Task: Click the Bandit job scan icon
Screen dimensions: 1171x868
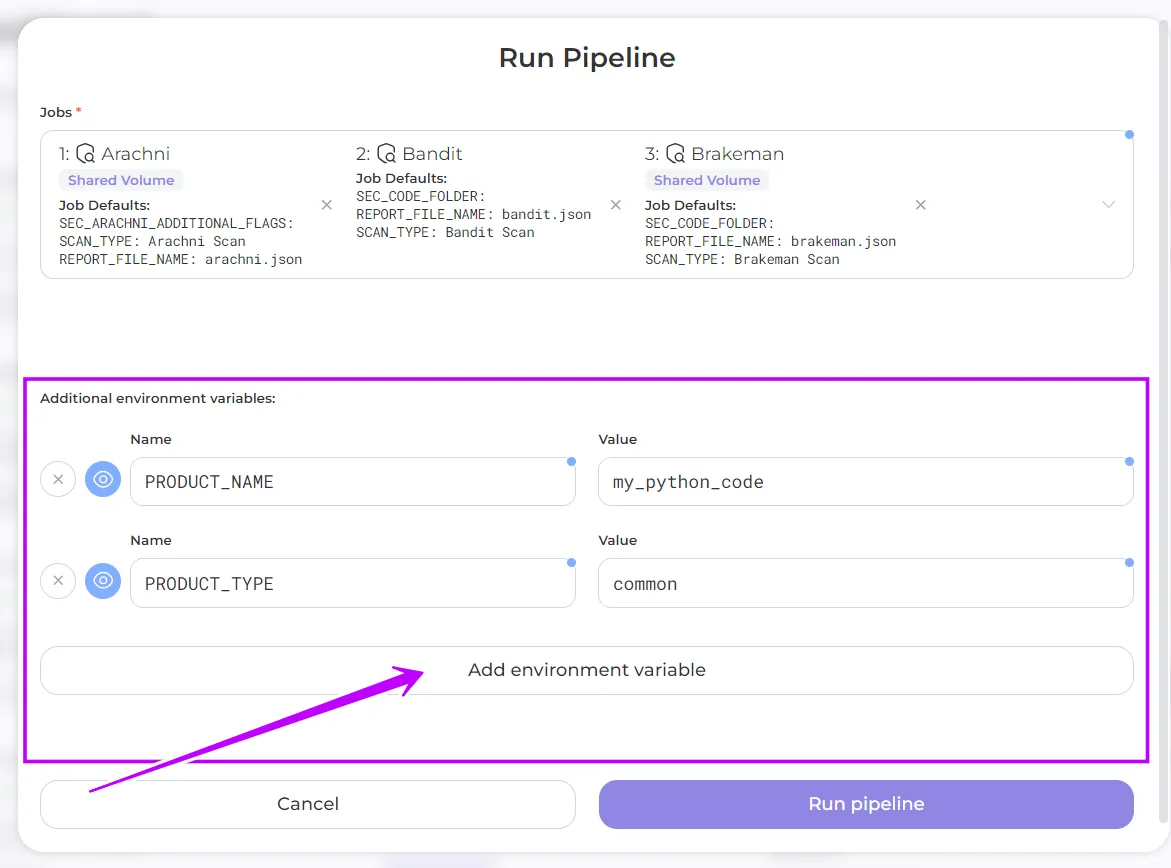Action: 386,154
